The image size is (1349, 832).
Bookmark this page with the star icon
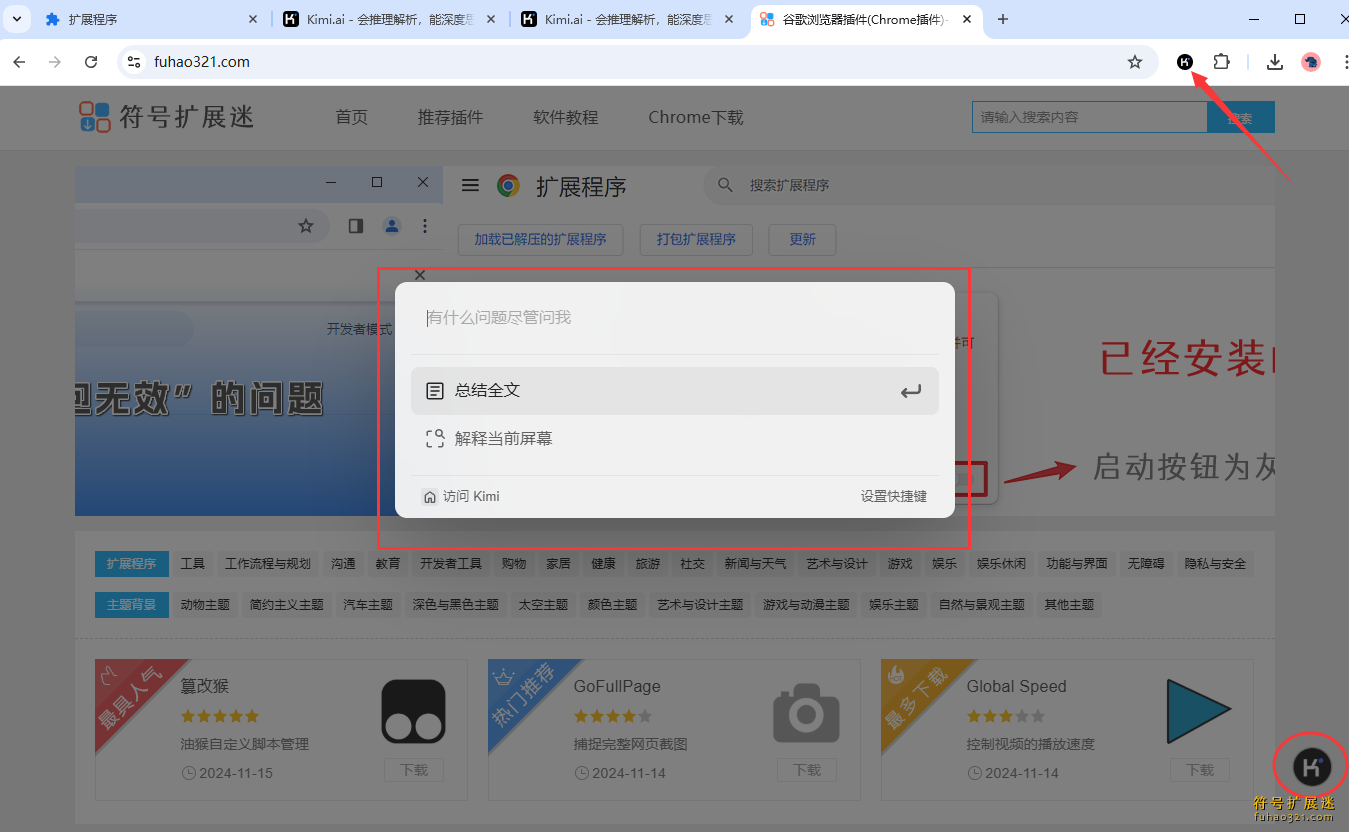pyautogui.click(x=1135, y=62)
